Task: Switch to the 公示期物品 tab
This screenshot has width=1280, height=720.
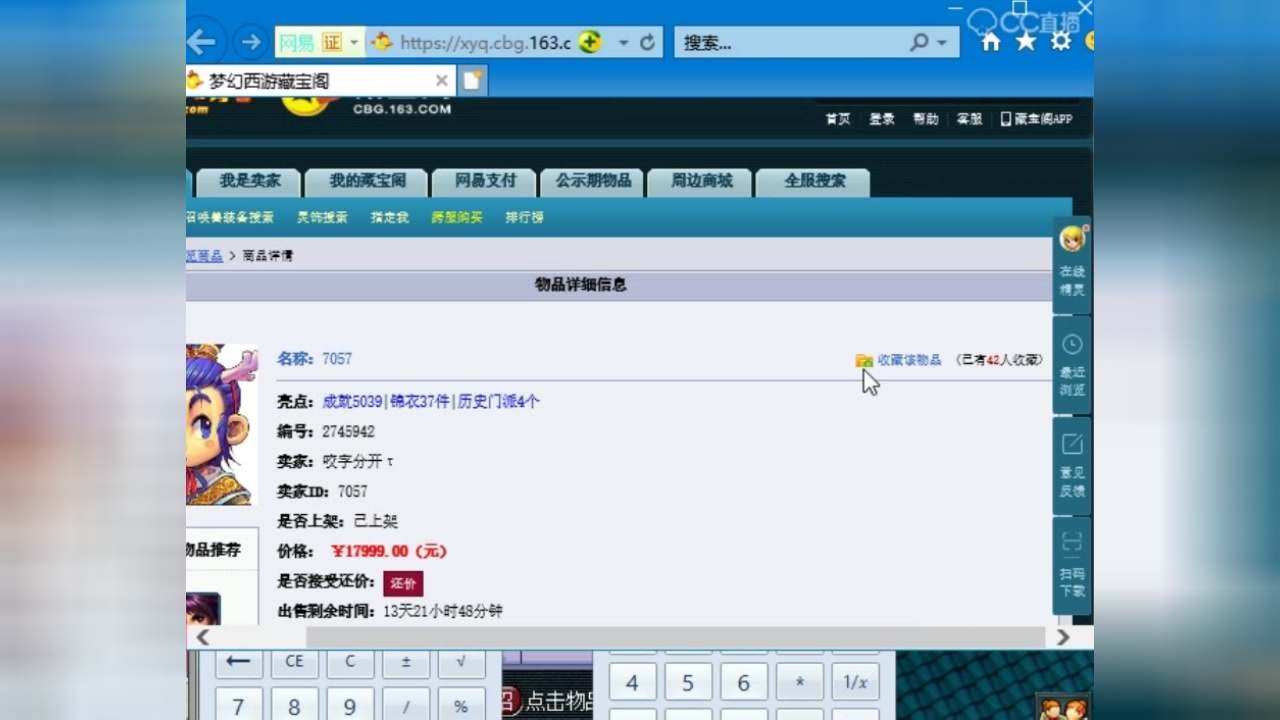Action: click(593, 182)
